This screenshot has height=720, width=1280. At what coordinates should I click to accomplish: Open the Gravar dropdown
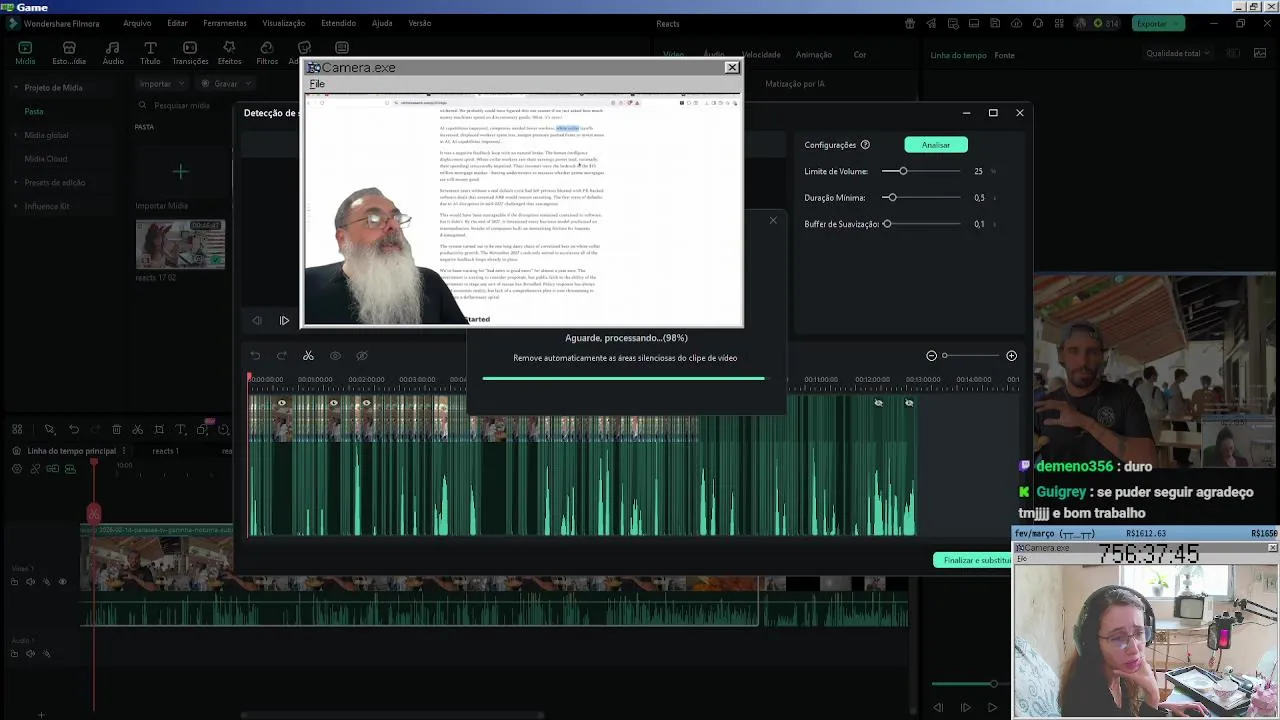tap(226, 84)
